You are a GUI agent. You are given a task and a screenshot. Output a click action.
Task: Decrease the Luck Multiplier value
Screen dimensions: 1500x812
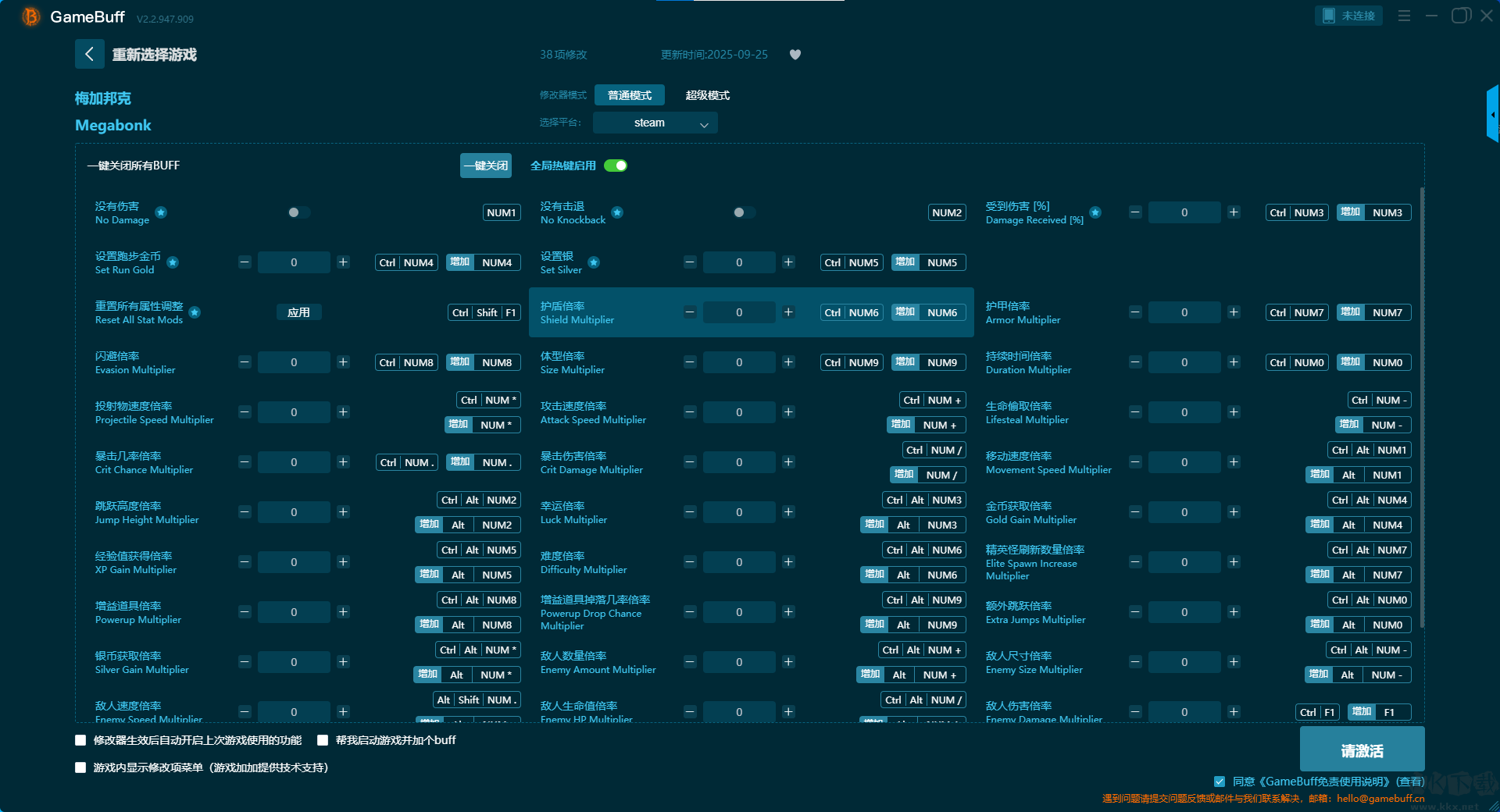(690, 512)
